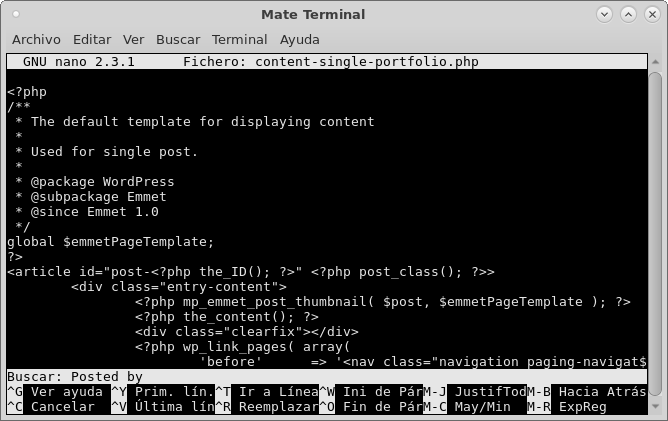Click the Buscar search prompt field
668x421 pixels.
pos(327,377)
